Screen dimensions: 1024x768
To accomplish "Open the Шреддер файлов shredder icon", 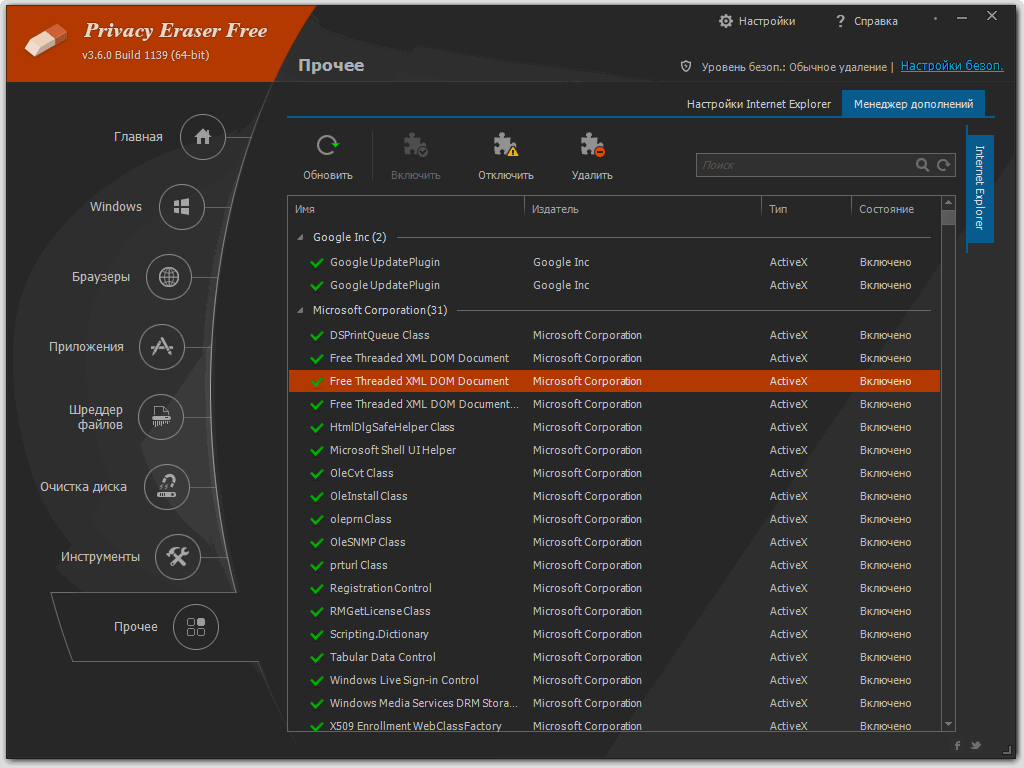I will click(161, 417).
